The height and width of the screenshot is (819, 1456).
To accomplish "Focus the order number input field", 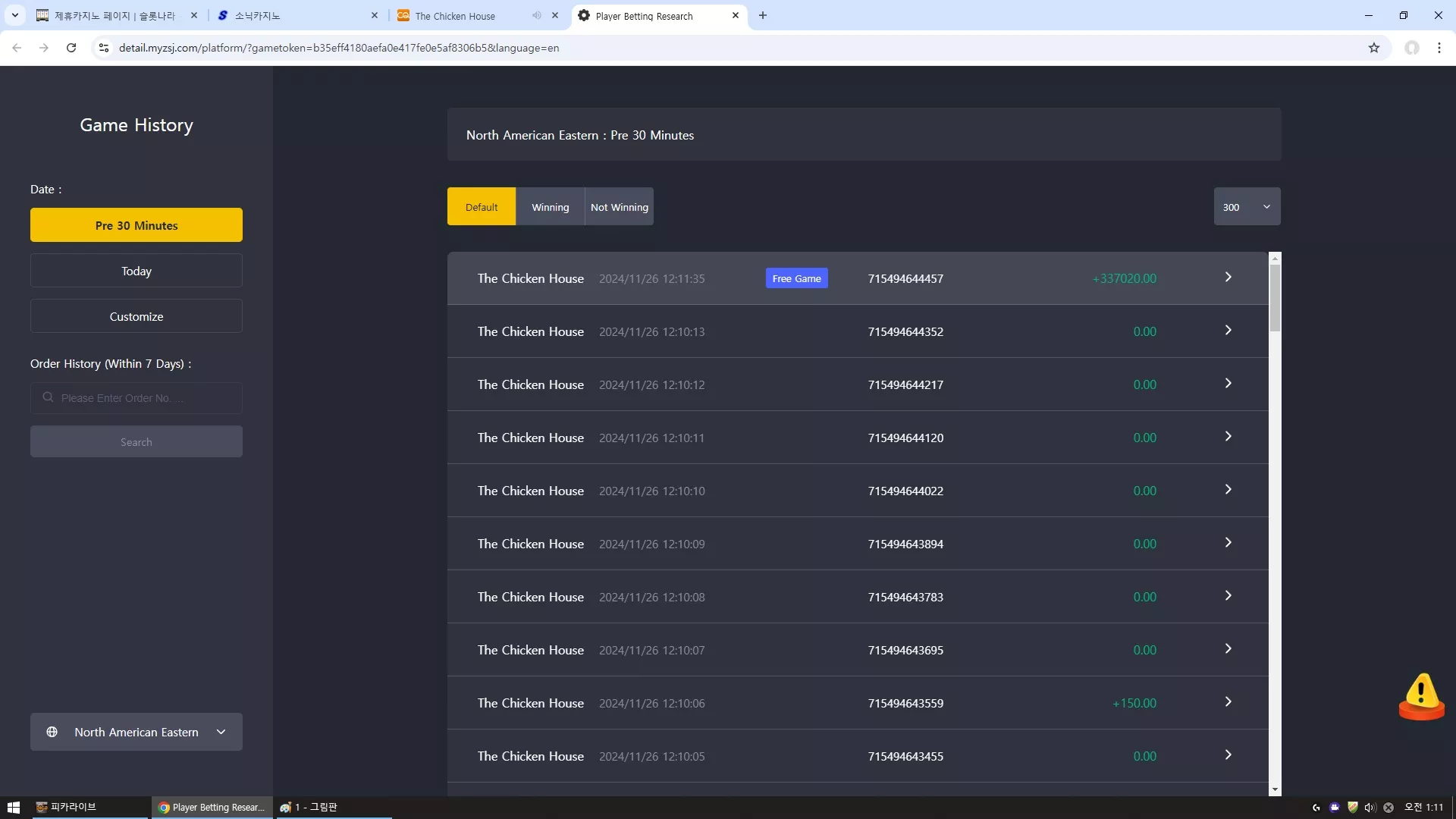I will (136, 398).
